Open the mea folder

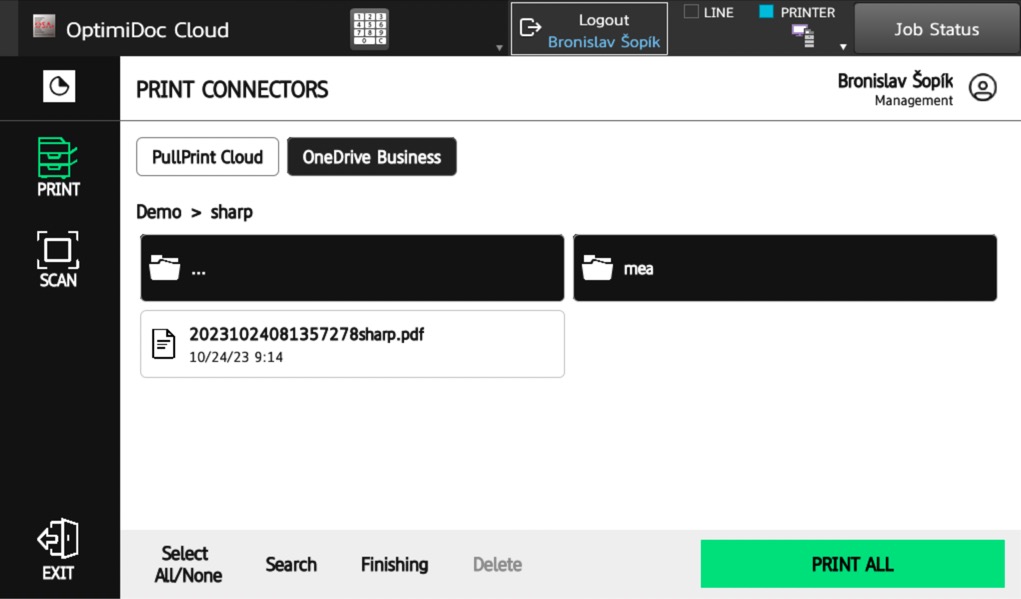[784, 268]
